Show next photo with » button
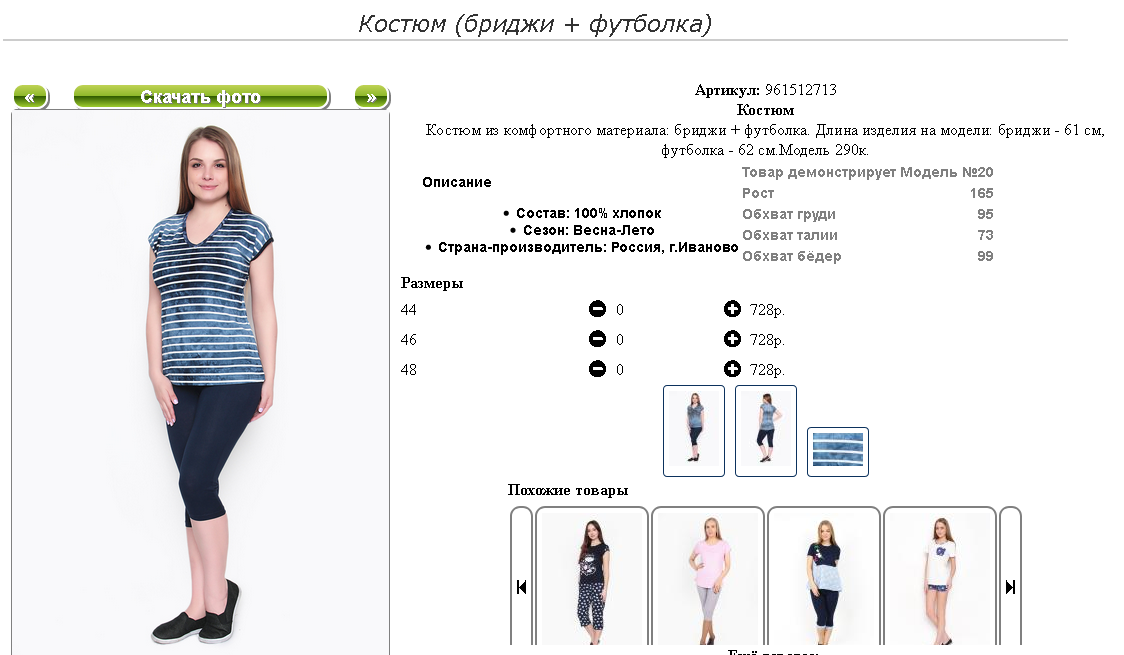Image resolution: width=1124 pixels, height=655 pixels. tap(371, 97)
